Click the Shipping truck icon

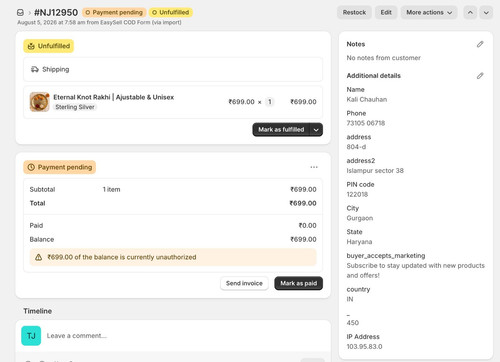[x=35, y=69]
